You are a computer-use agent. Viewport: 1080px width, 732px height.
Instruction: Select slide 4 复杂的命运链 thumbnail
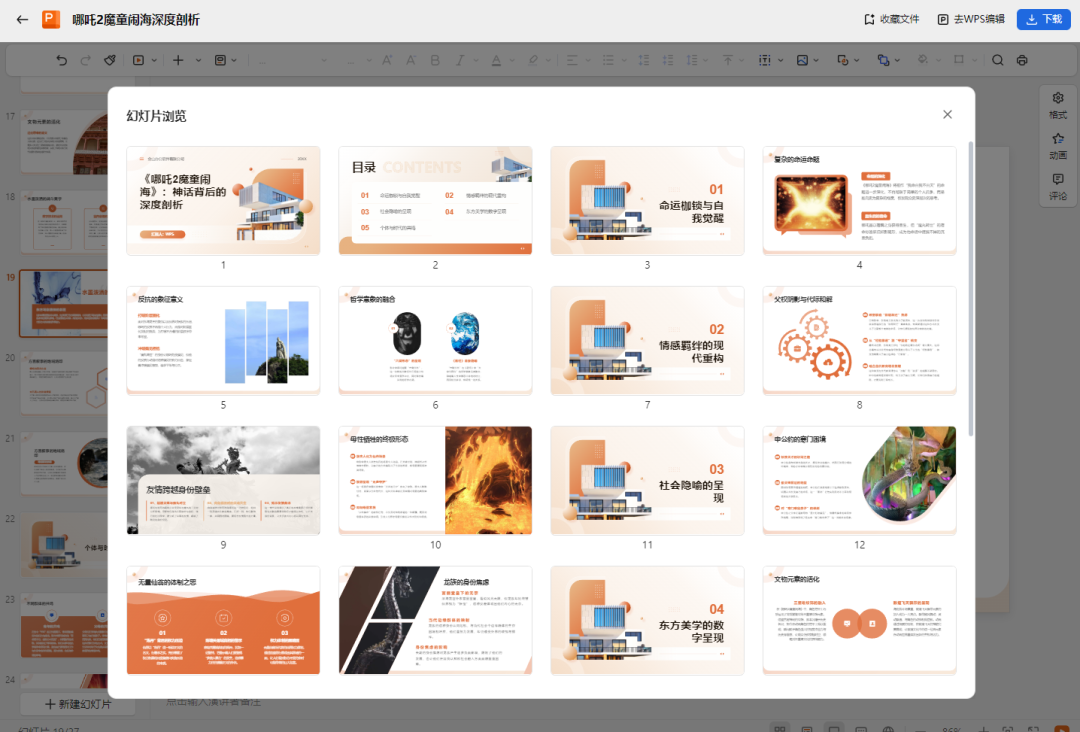tap(860, 200)
